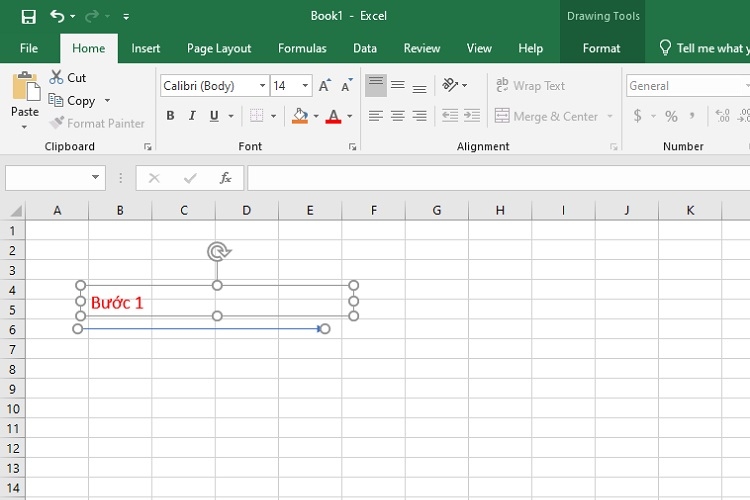Apply Percent Style format
This screenshot has height=500, width=750.
point(671,116)
